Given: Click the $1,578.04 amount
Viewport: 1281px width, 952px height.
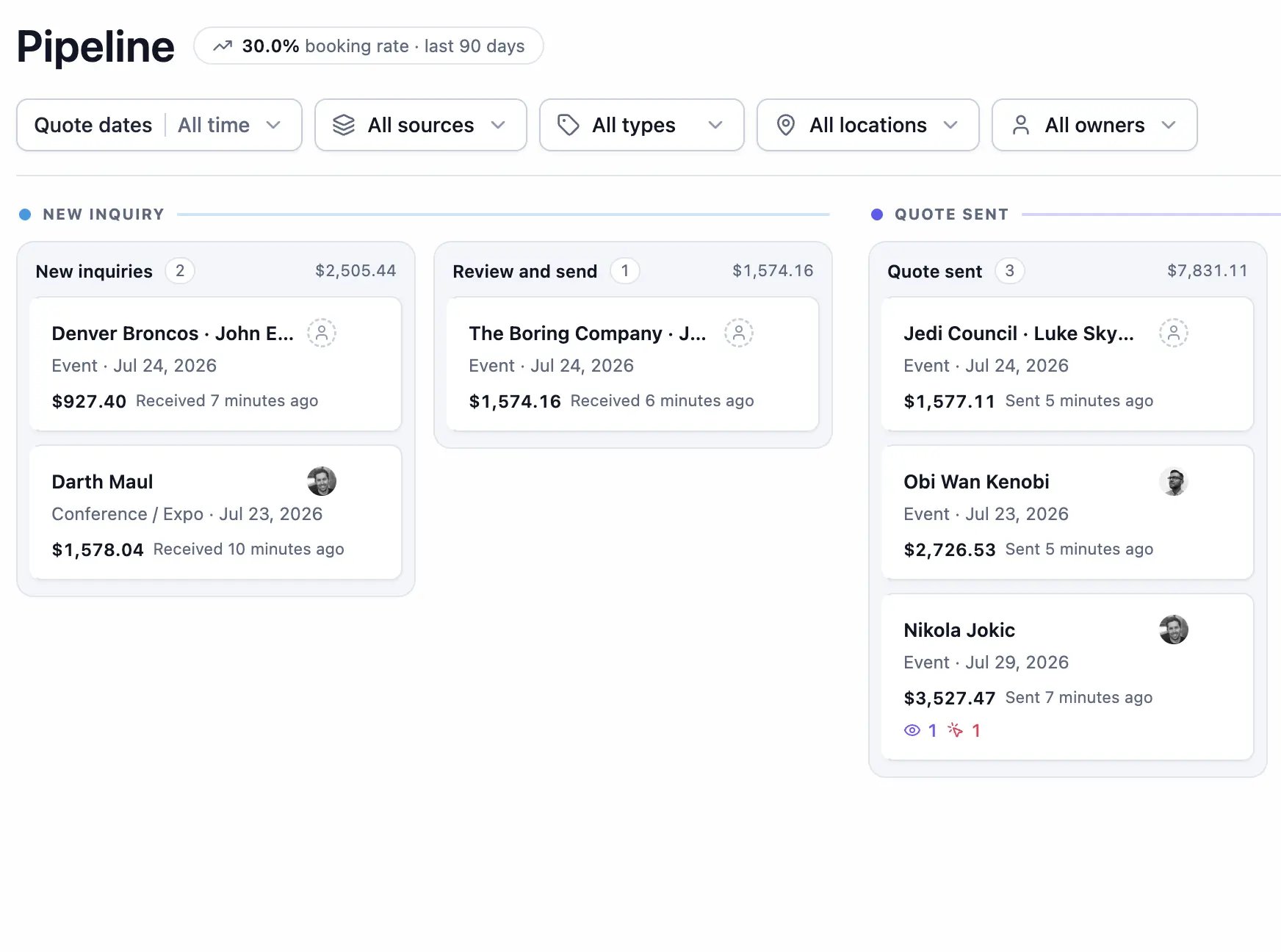Looking at the screenshot, I should [x=98, y=549].
